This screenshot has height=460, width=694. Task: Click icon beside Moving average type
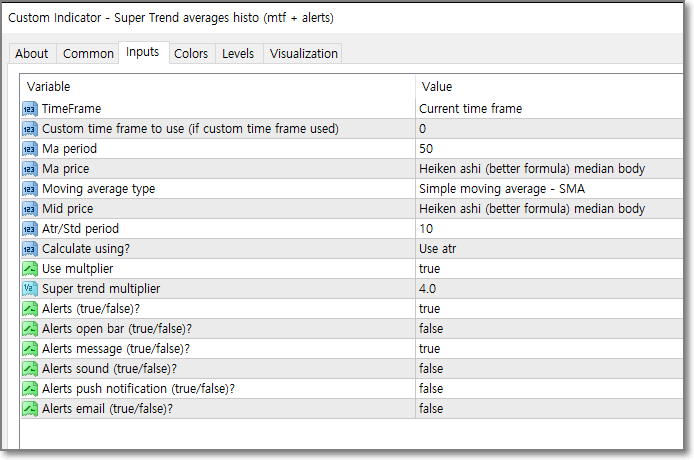click(x=29, y=188)
